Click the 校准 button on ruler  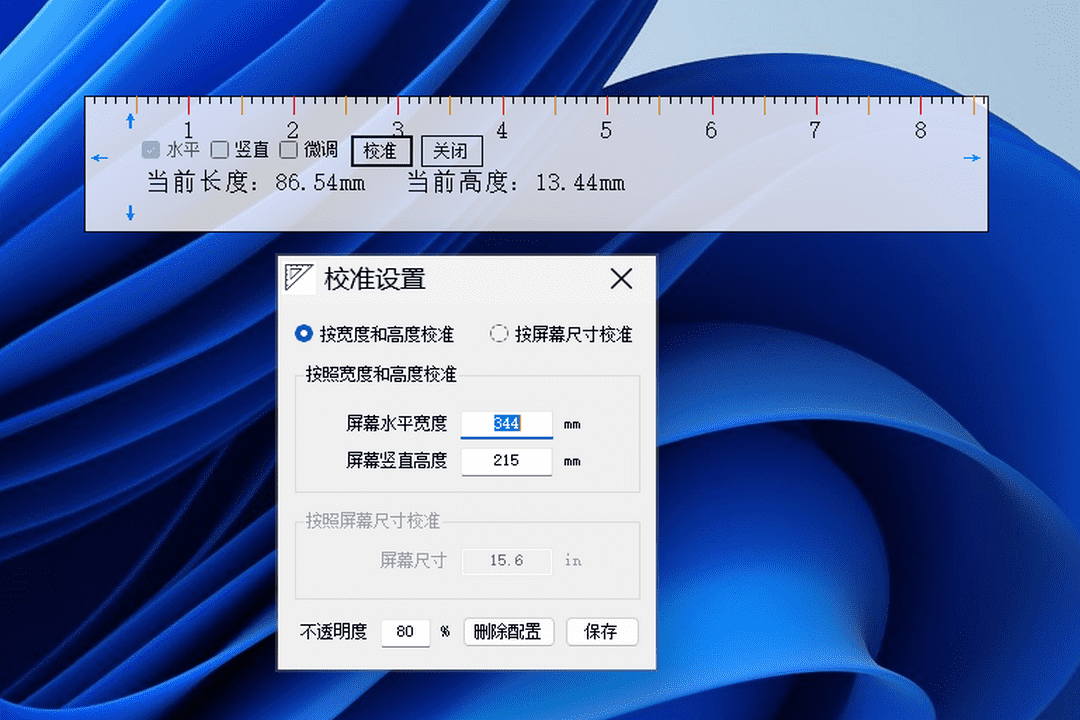pyautogui.click(x=382, y=151)
